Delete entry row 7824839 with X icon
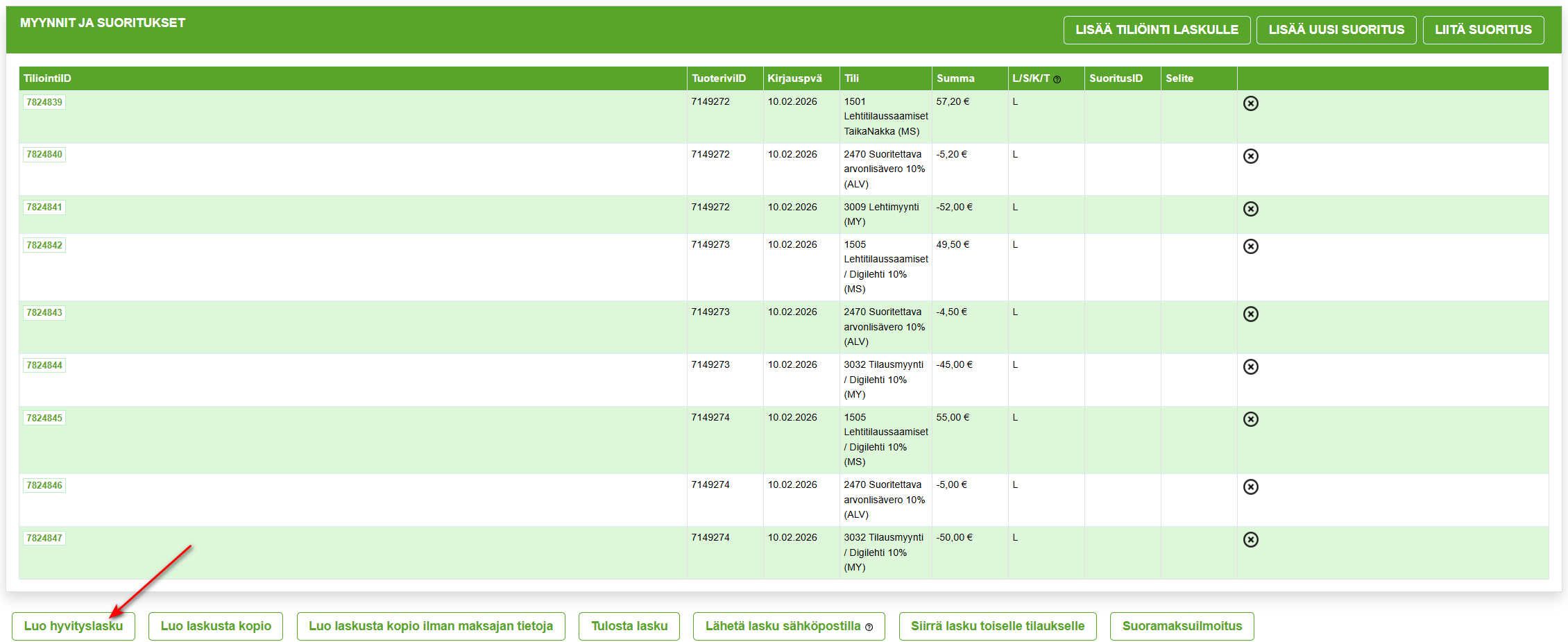 [1250, 103]
